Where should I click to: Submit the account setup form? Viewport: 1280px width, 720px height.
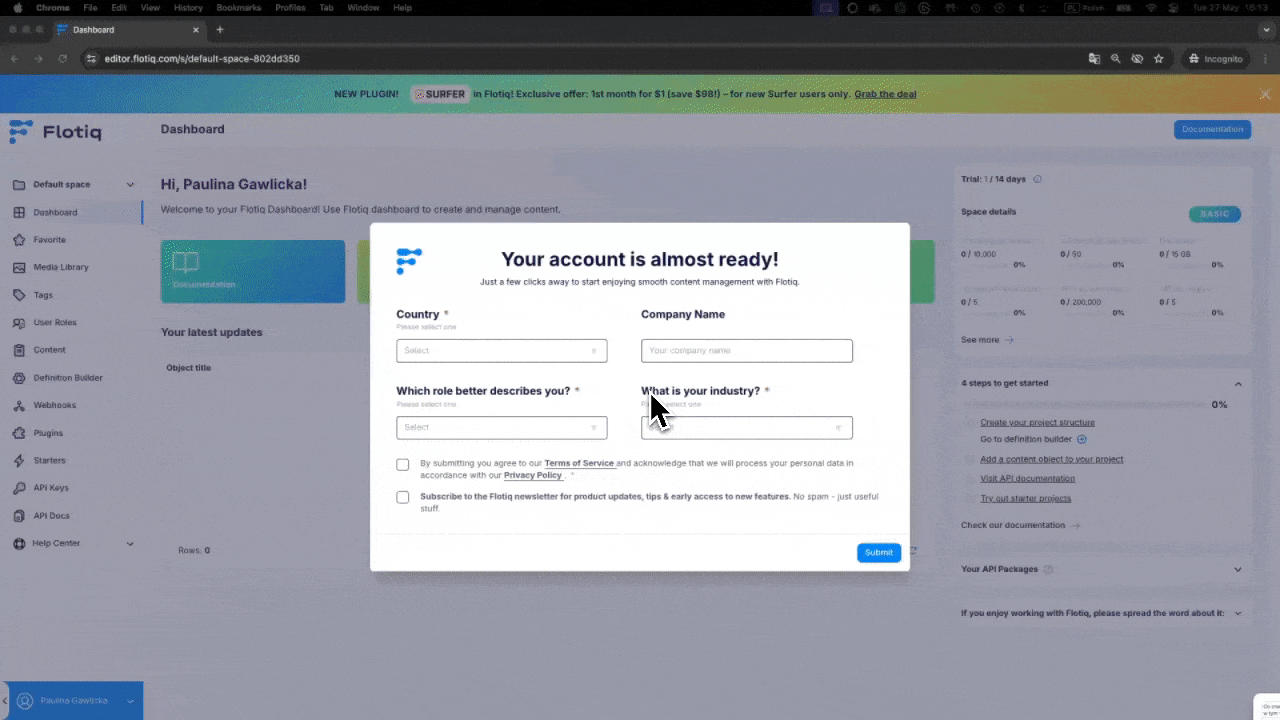click(879, 553)
